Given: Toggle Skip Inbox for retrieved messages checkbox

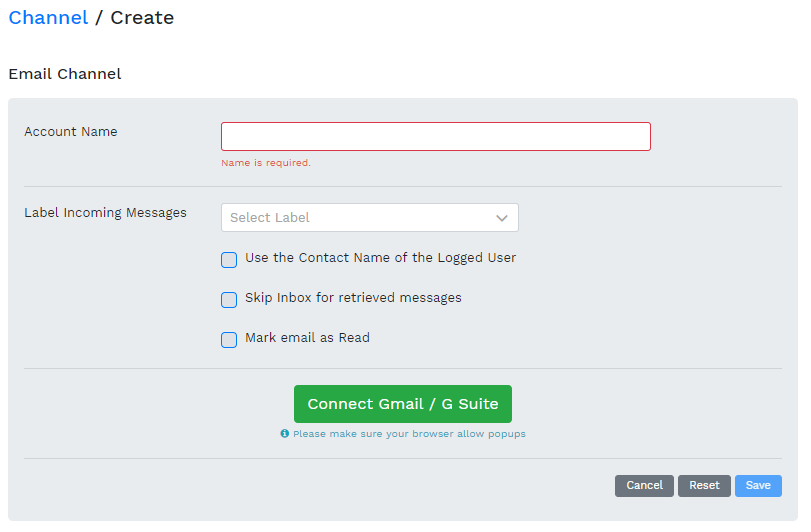Looking at the screenshot, I should point(229,300).
